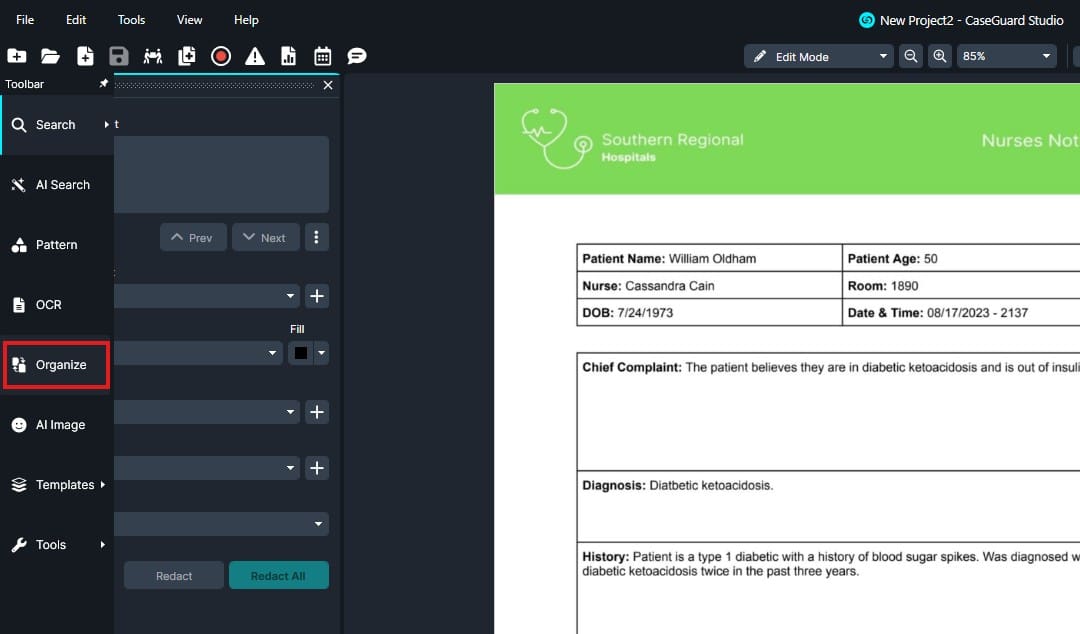The height and width of the screenshot is (634, 1080).
Task: Click the DOB 7/24/1973 cell
Action: pos(709,312)
